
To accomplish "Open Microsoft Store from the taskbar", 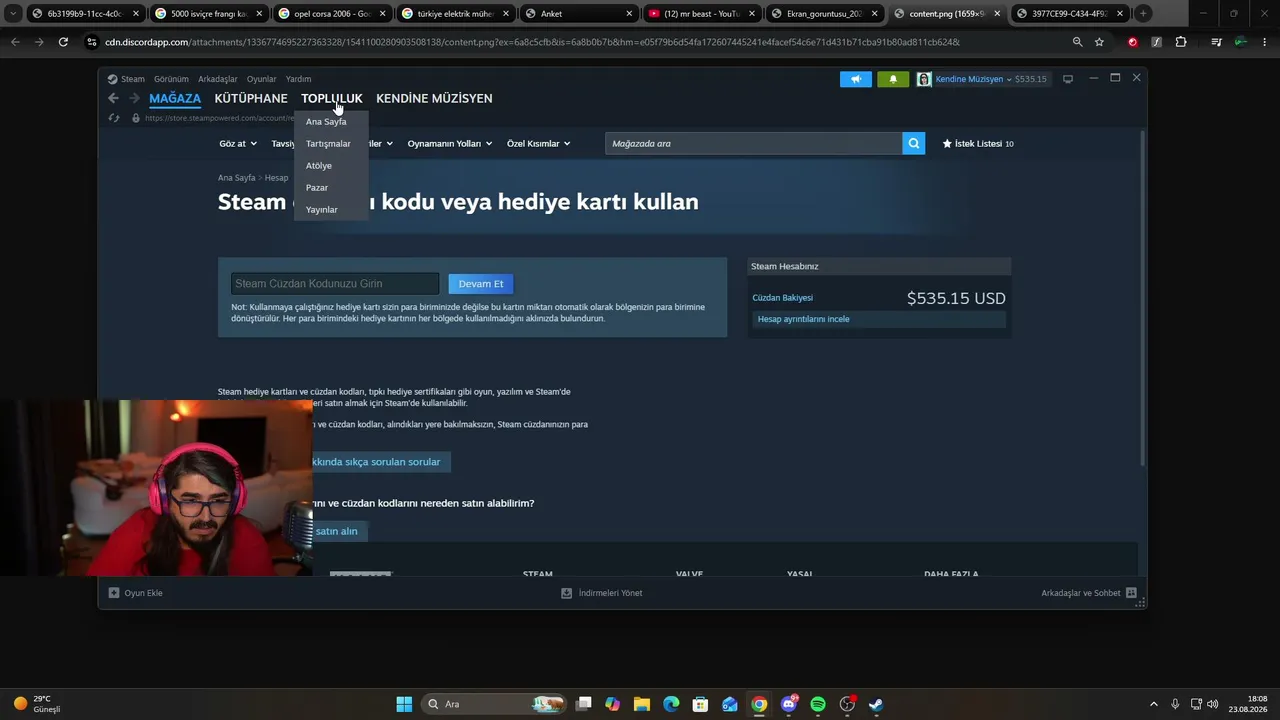I will [701, 704].
